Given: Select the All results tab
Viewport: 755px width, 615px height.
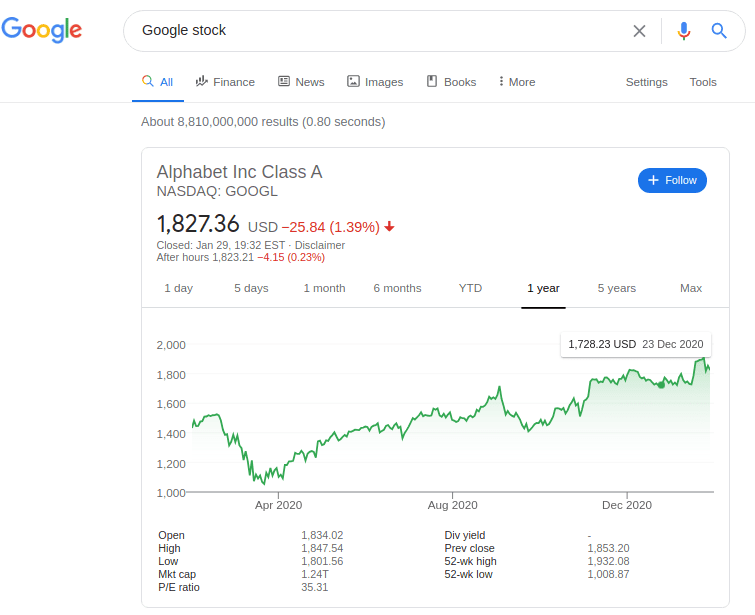Looking at the screenshot, I should (157, 82).
